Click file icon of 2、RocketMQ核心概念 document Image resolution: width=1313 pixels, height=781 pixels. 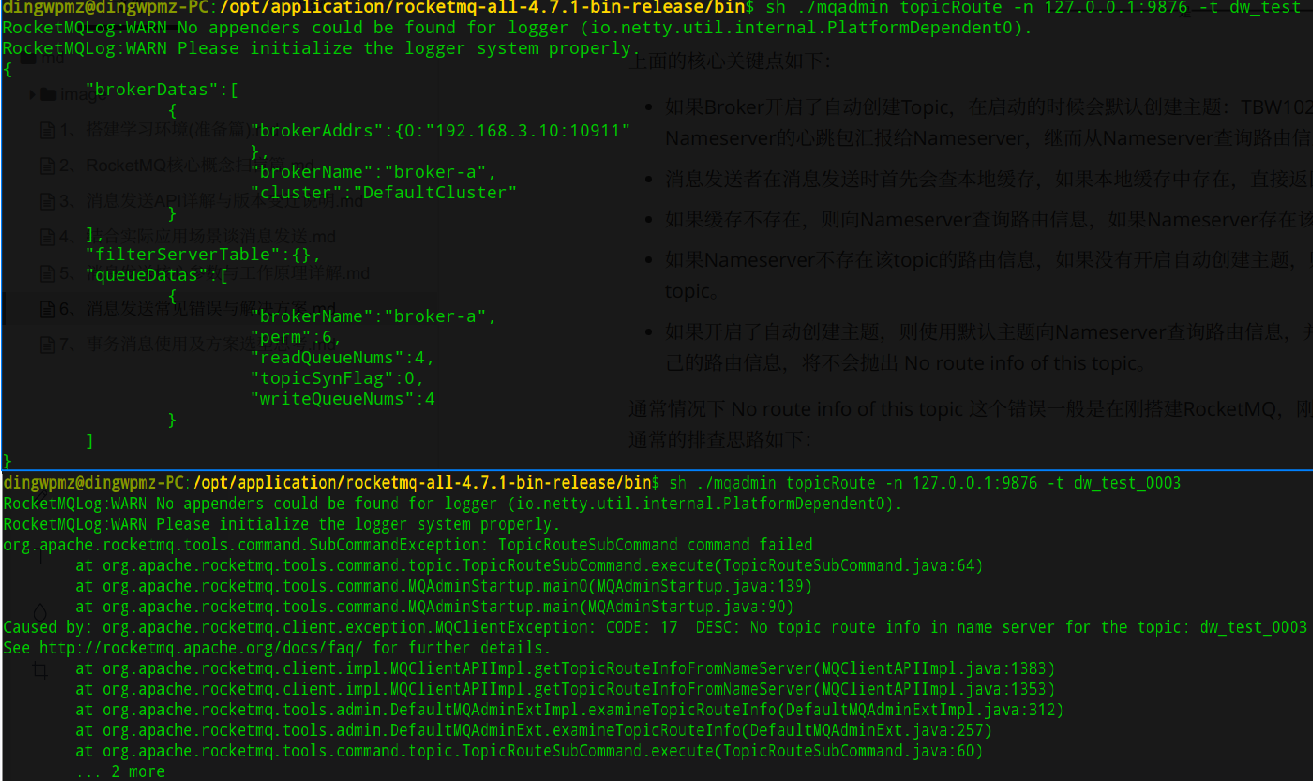click(x=47, y=165)
